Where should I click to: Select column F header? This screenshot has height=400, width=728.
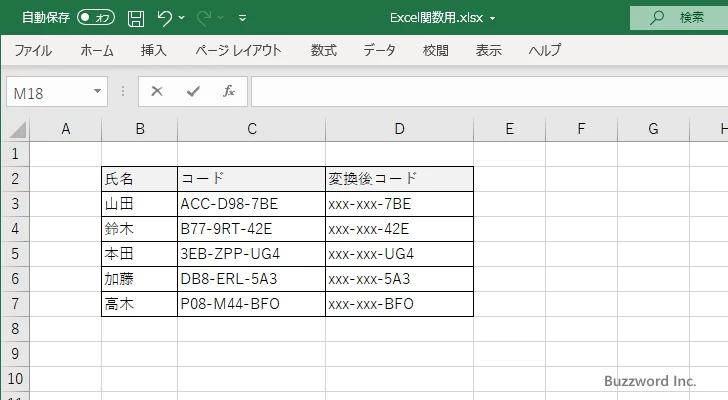581,129
